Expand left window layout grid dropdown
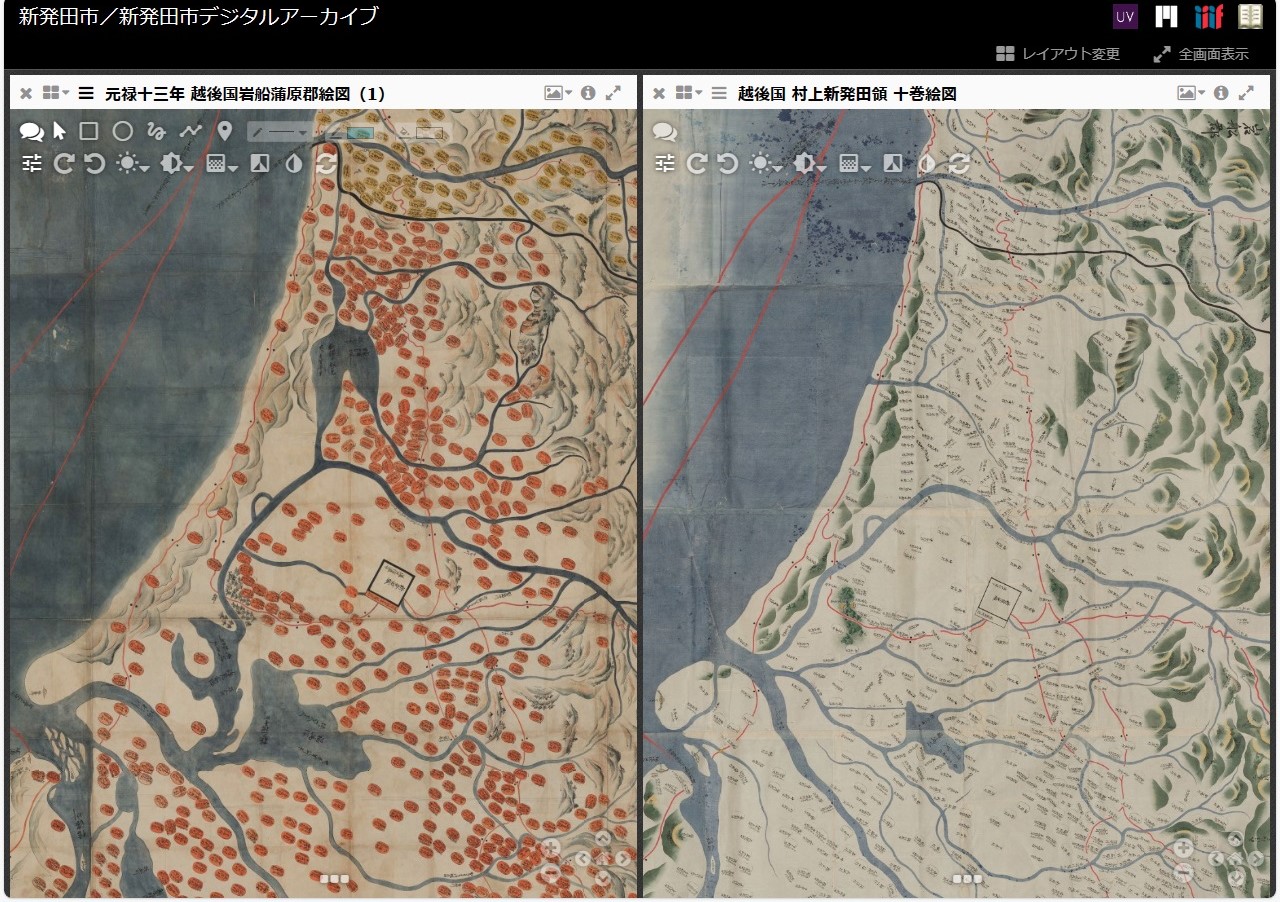The height and width of the screenshot is (902, 1280). tap(55, 93)
